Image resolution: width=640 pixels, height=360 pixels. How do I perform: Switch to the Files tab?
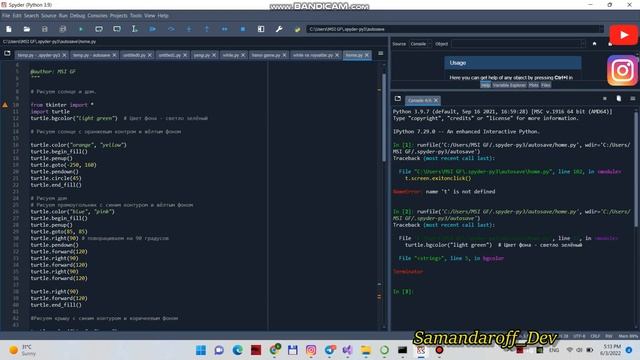(x=546, y=85)
